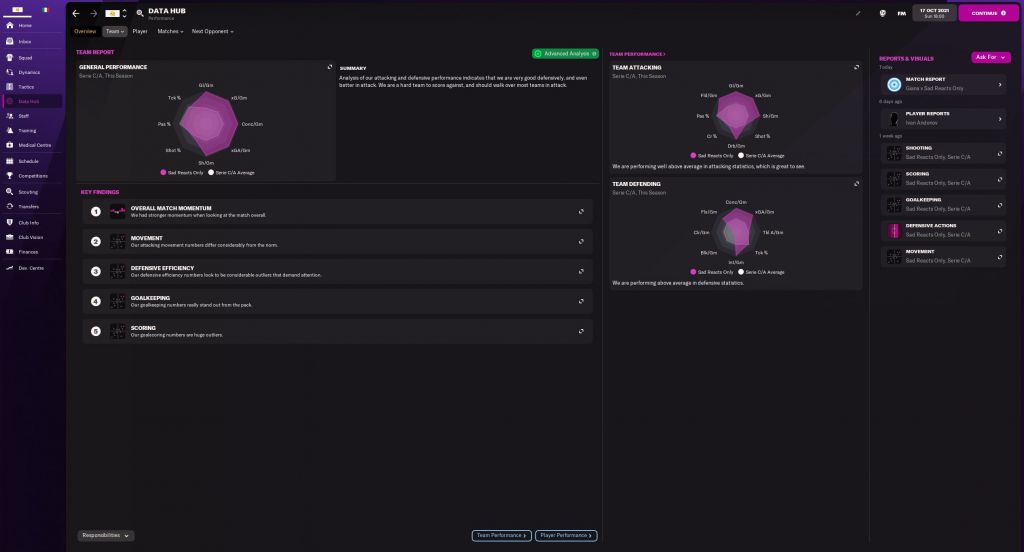Expand the General Performance chart
The height and width of the screenshot is (552, 1024).
click(x=329, y=67)
